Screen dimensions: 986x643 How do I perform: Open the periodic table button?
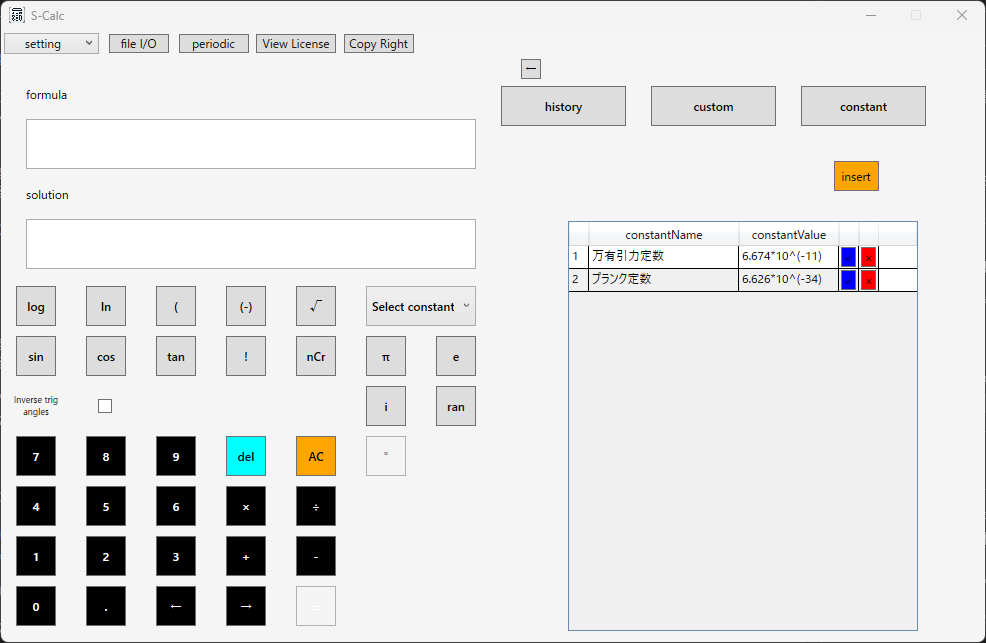point(214,43)
